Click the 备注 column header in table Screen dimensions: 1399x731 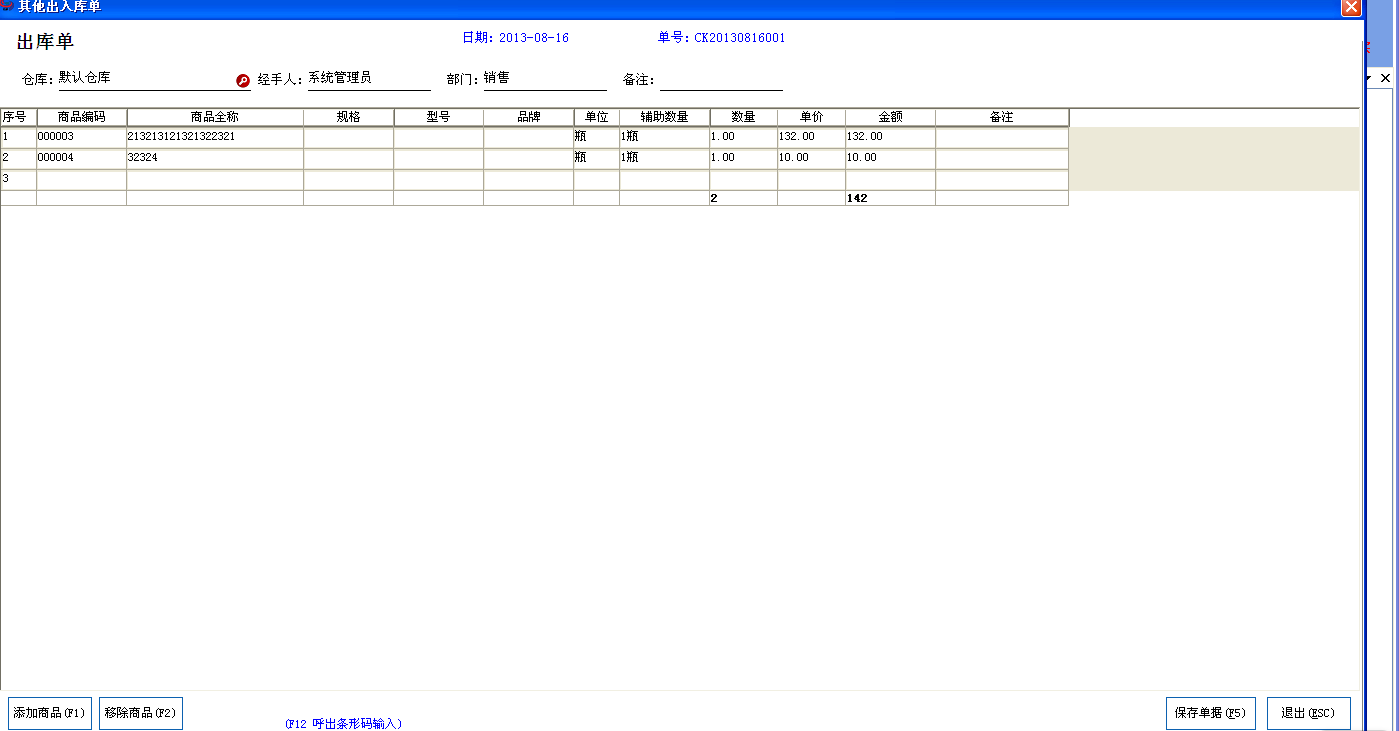1002,117
